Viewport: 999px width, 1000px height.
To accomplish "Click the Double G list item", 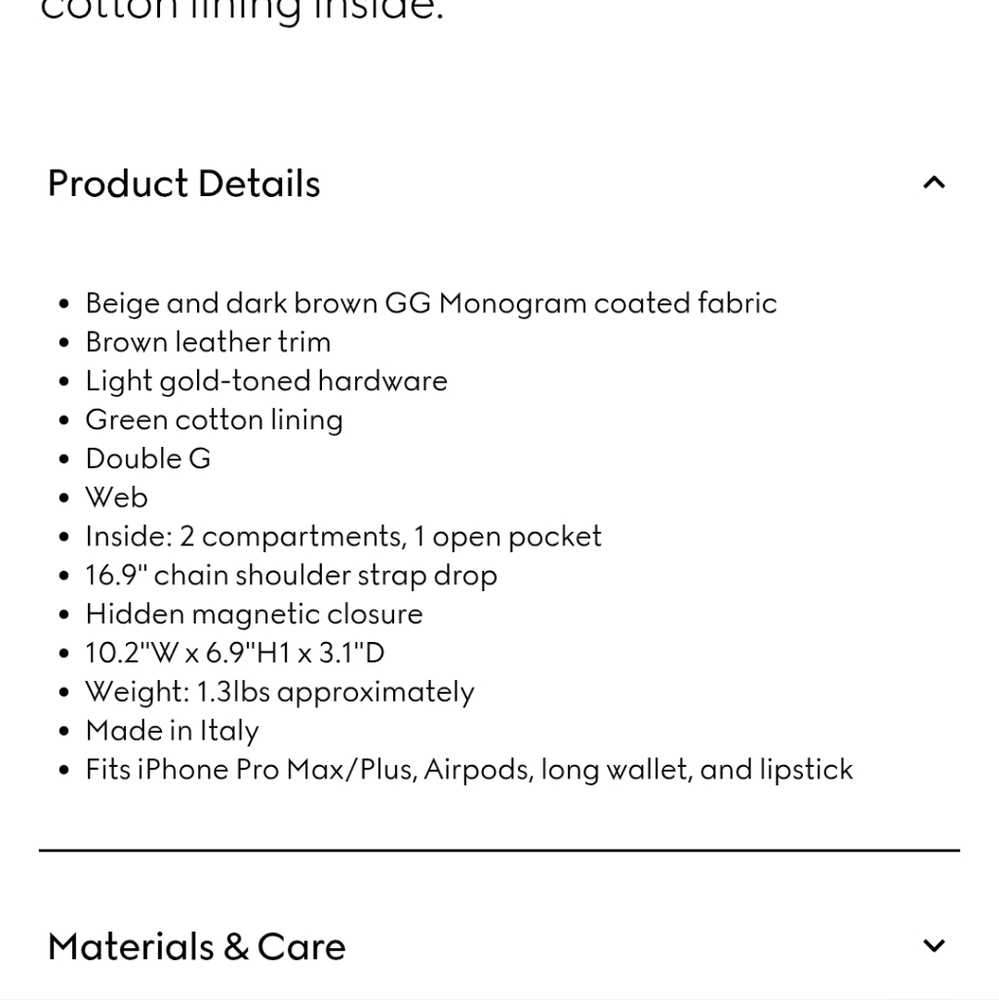I will [148, 459].
